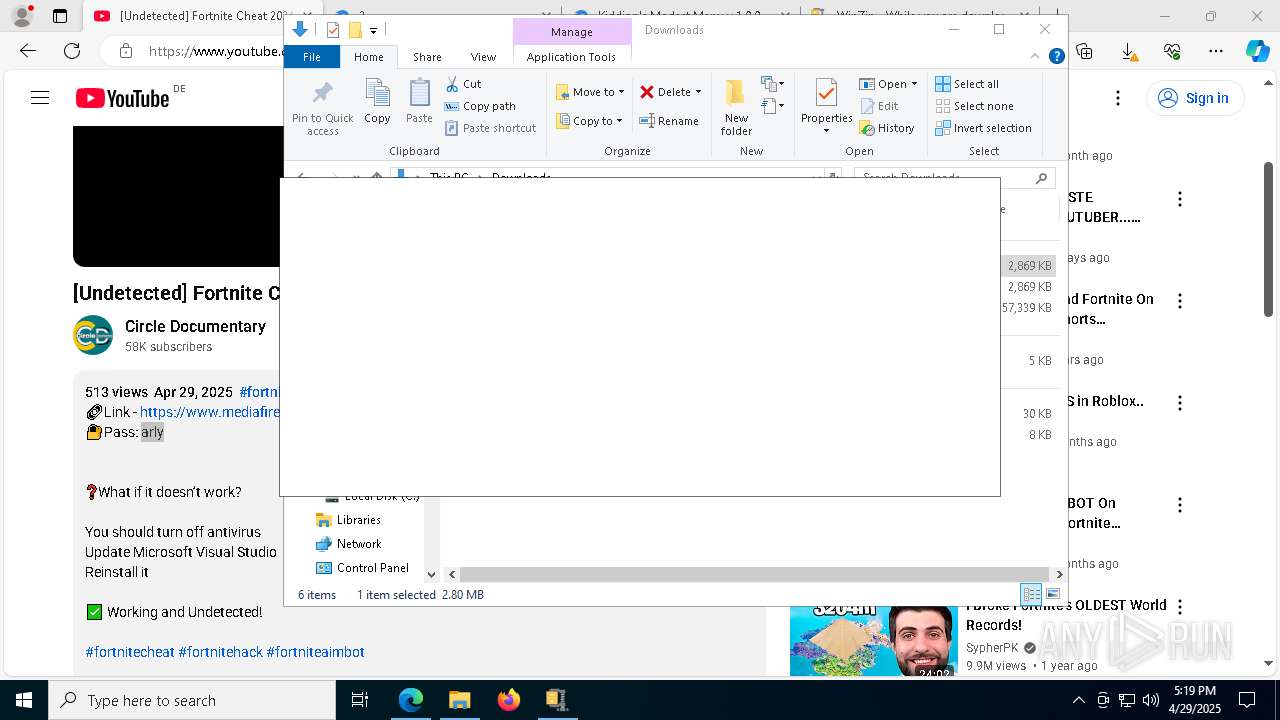Open Circle Documentary channel name link
1280x720 pixels.
coord(195,326)
